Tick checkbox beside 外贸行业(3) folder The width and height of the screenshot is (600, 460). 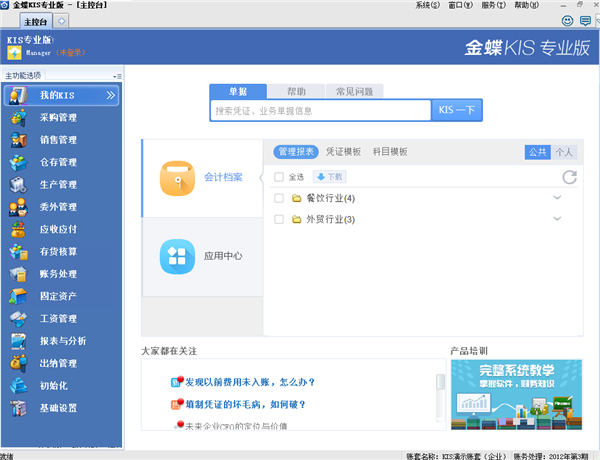[x=279, y=219]
